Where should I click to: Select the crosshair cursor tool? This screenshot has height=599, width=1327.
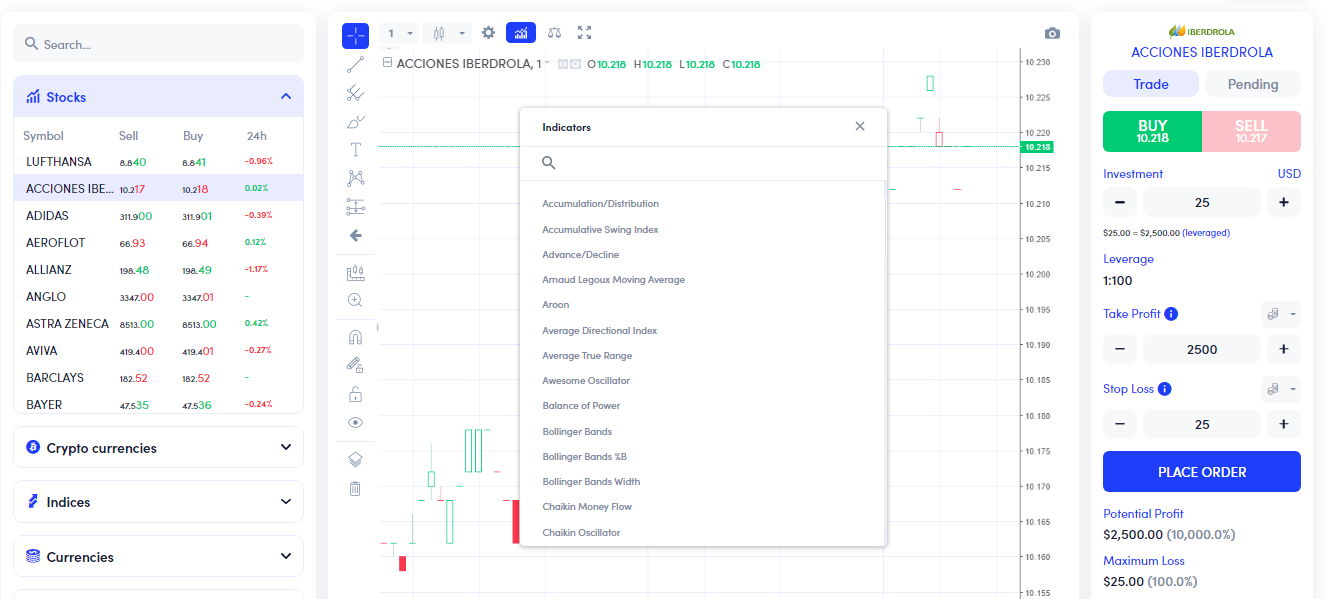tap(355, 35)
